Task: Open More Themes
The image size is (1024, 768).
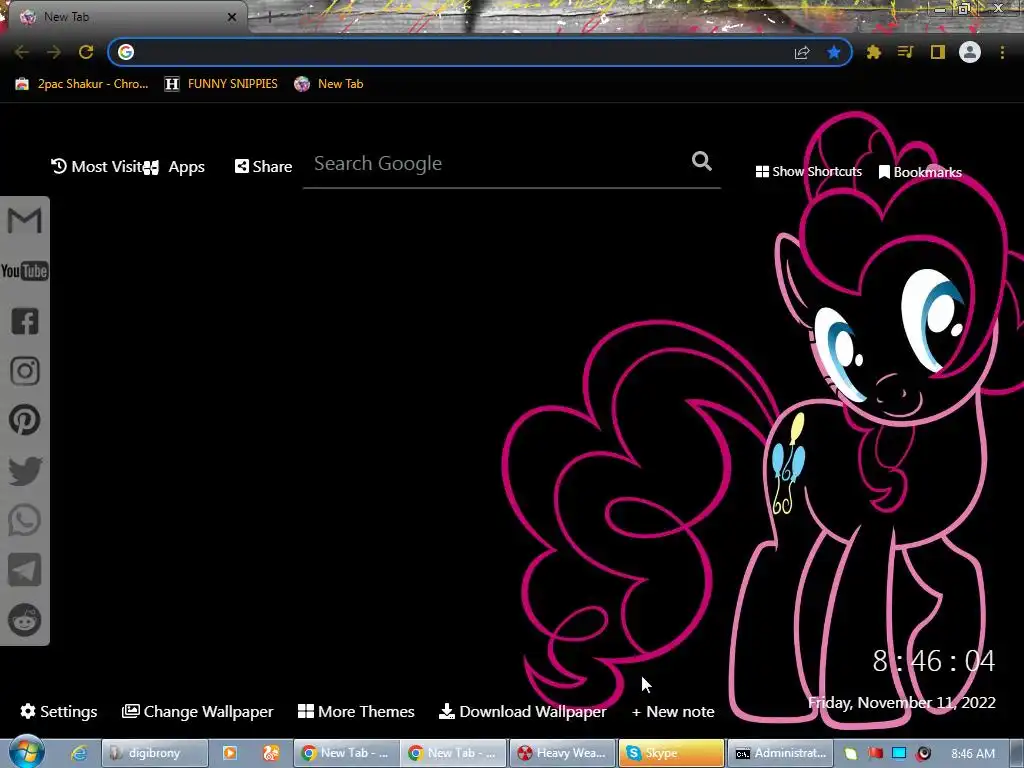Action: 356,711
